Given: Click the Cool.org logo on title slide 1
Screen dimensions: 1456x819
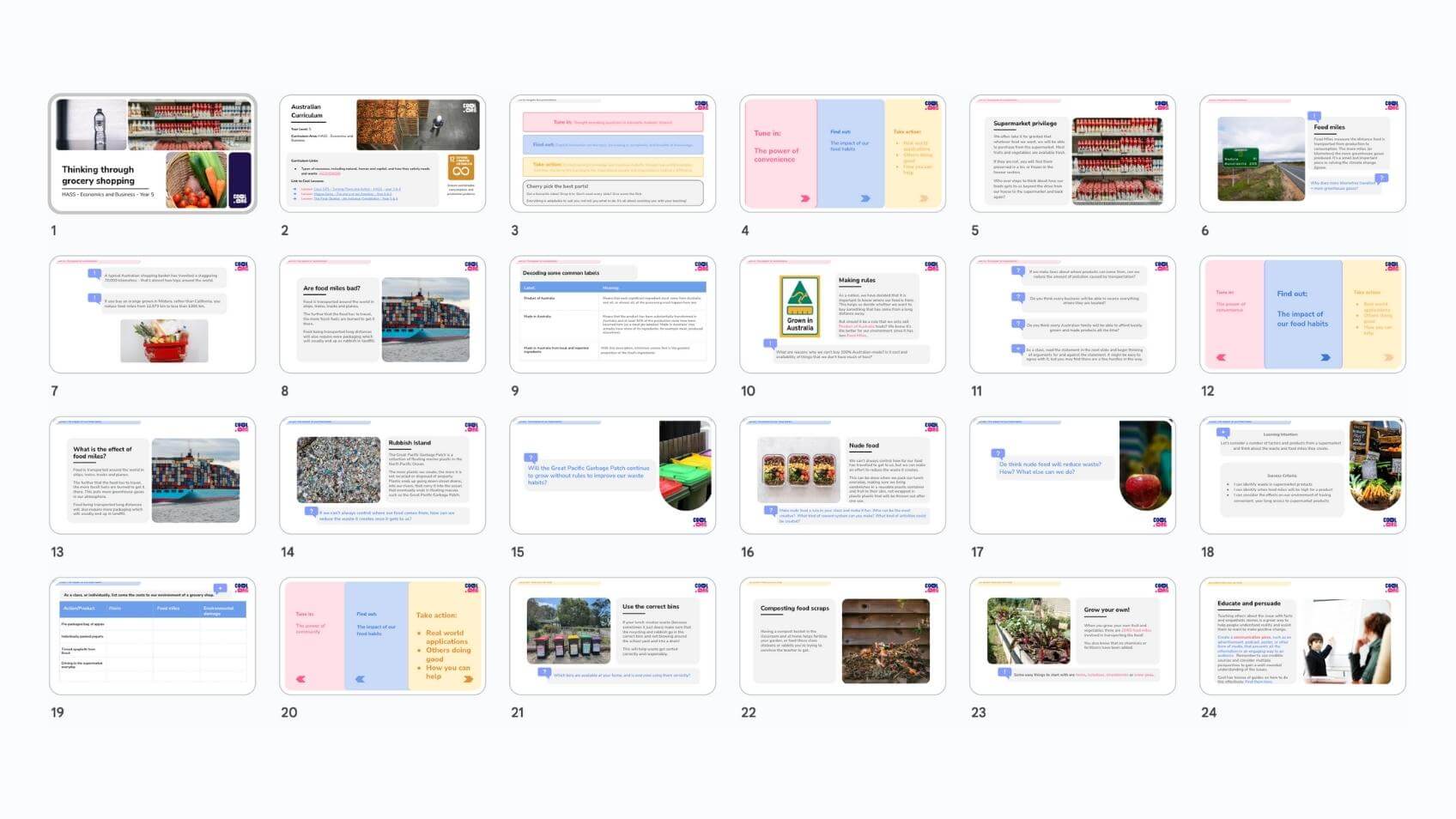Looking at the screenshot, I should [240, 198].
